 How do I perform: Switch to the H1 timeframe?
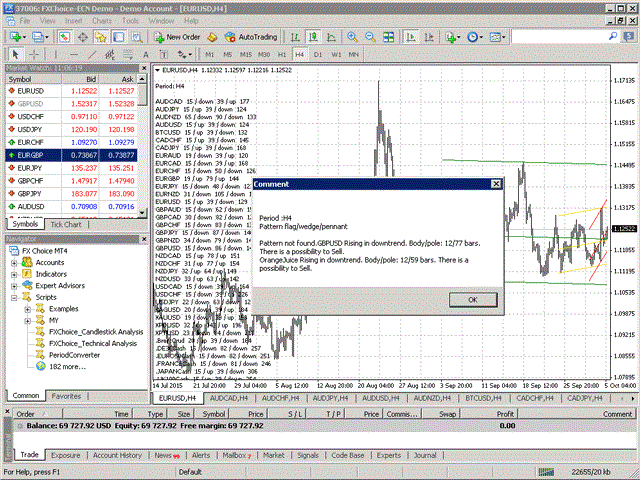tap(282, 54)
